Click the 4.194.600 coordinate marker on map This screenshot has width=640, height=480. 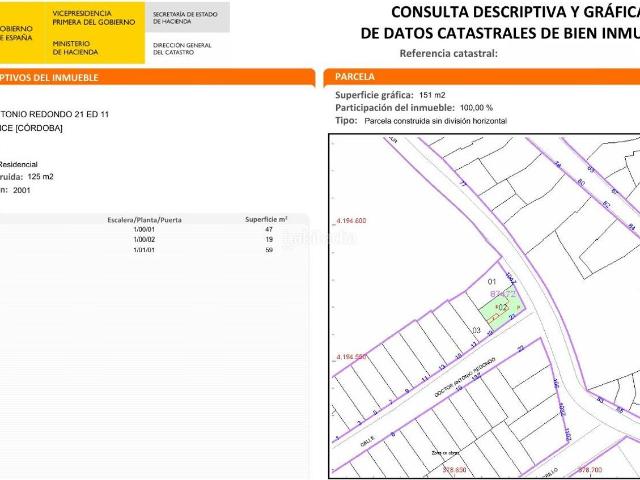(352, 219)
